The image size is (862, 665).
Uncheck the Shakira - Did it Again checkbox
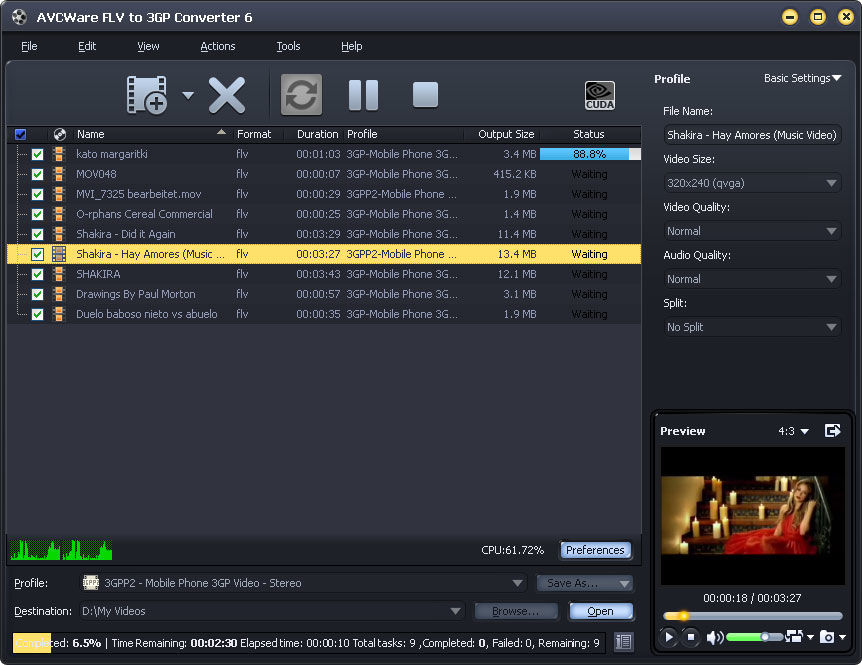(37, 234)
